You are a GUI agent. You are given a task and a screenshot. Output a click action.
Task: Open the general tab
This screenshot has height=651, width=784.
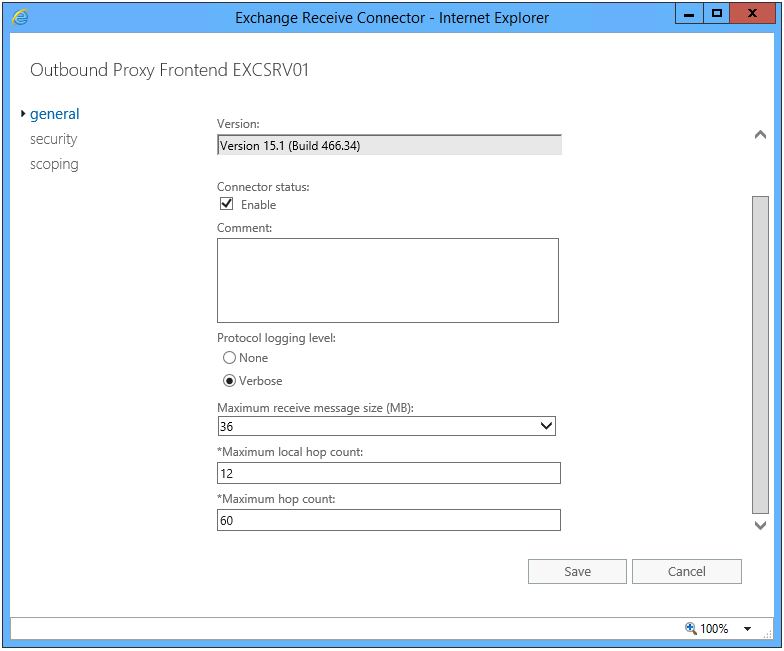[54, 114]
